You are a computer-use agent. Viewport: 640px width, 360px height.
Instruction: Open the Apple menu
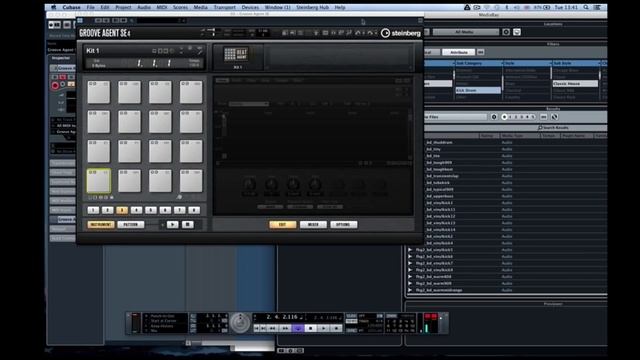tap(53, 7)
